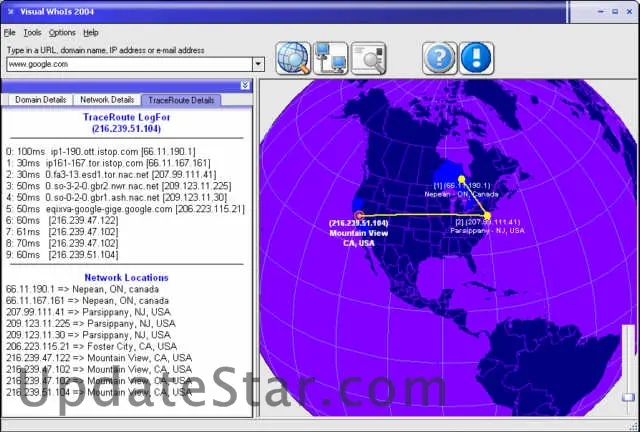This screenshot has width=640, height=432.
Task: Minimize the Visual WhoIs window
Action: point(600,12)
